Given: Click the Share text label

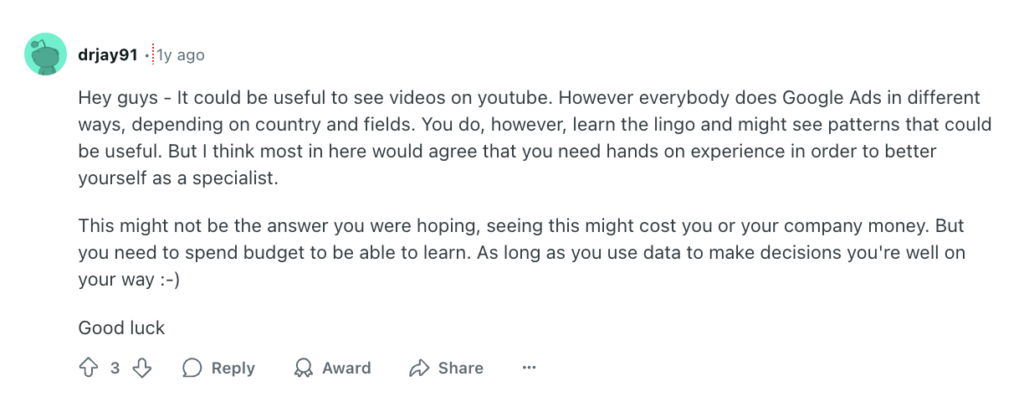Looking at the screenshot, I should (x=460, y=368).
